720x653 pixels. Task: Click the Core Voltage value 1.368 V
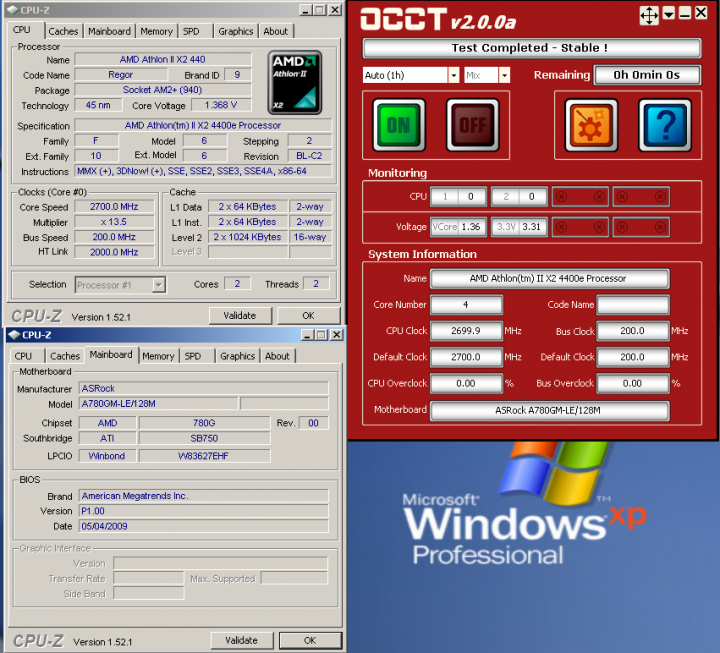[x=221, y=105]
